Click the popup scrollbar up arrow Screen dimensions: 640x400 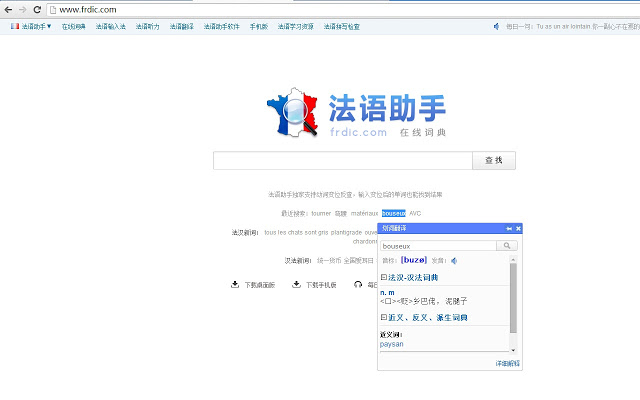click(513, 259)
